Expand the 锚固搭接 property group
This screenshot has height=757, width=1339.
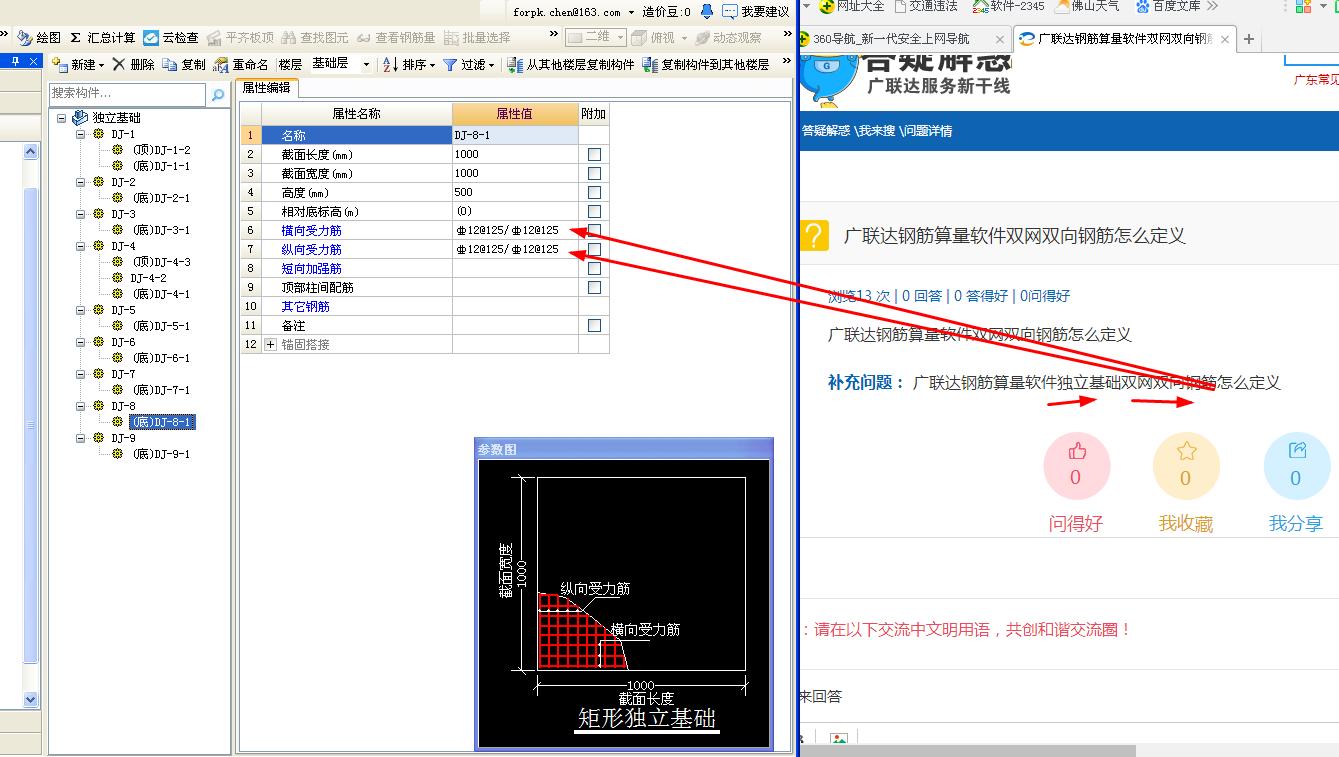pos(270,344)
